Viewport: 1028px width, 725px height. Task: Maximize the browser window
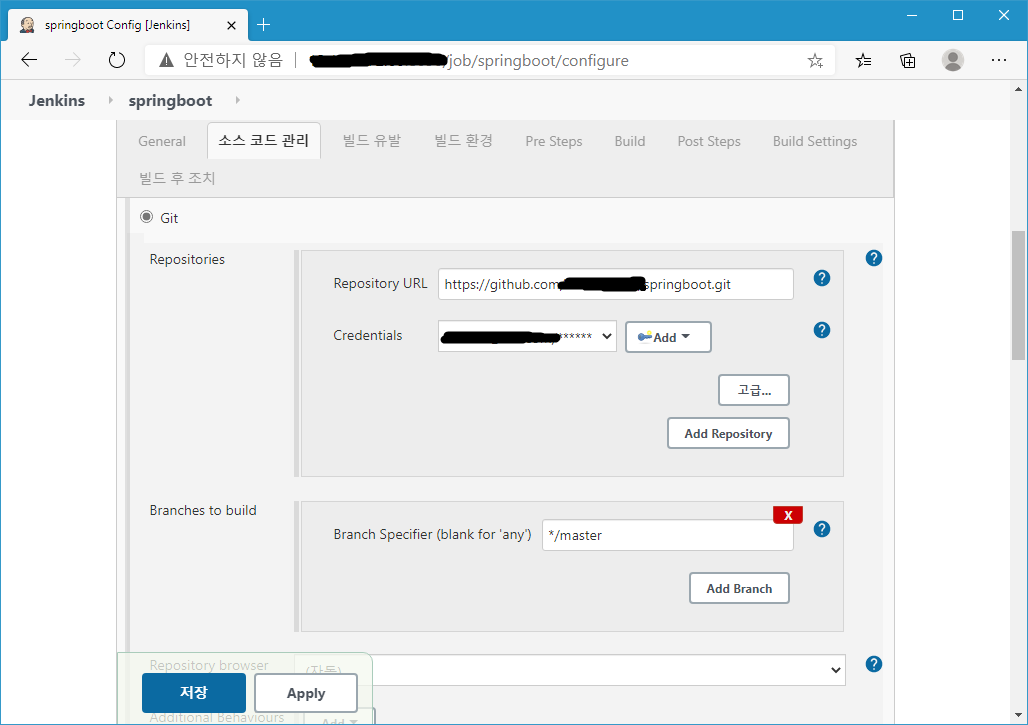tap(958, 15)
